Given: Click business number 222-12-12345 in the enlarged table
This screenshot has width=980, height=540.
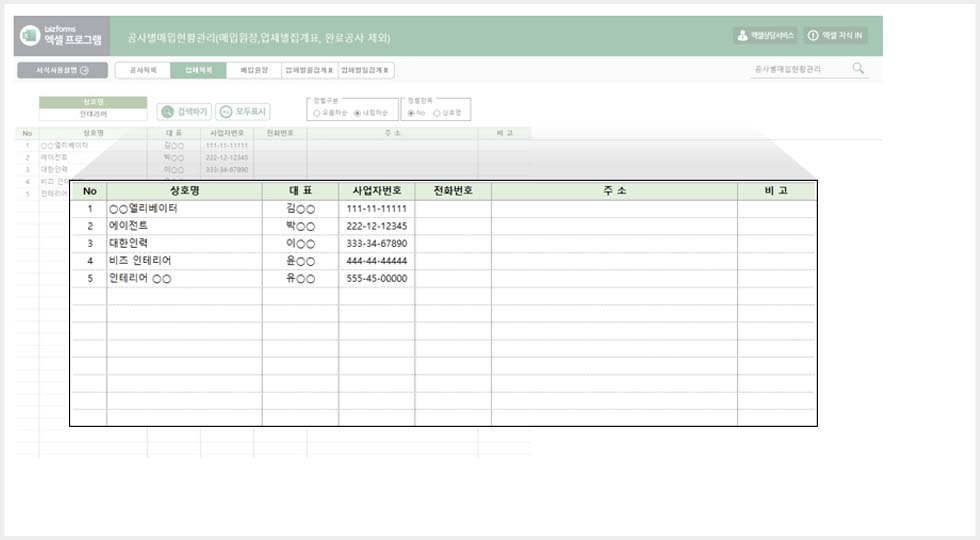Looking at the screenshot, I should point(377,226).
